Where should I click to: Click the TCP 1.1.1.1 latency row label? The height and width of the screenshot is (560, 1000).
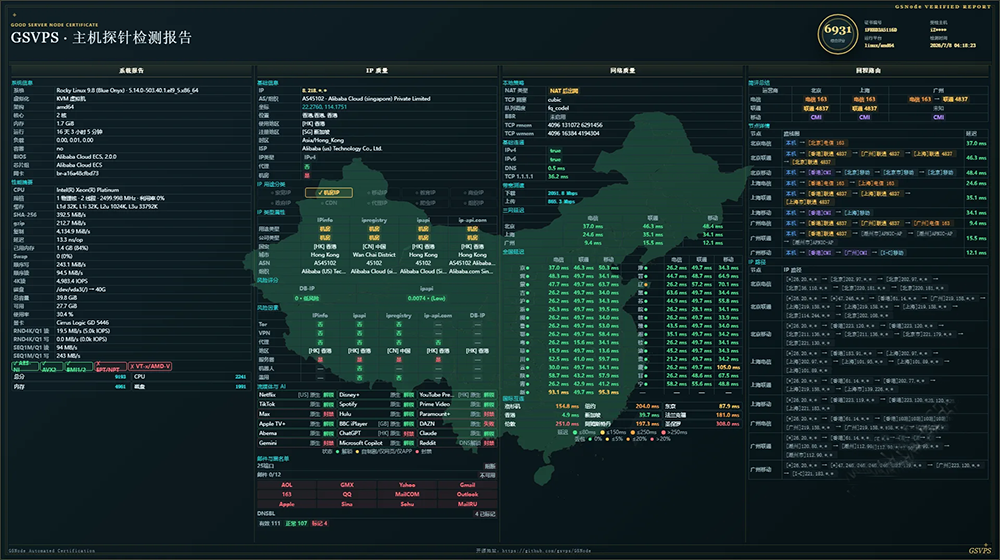[518, 177]
